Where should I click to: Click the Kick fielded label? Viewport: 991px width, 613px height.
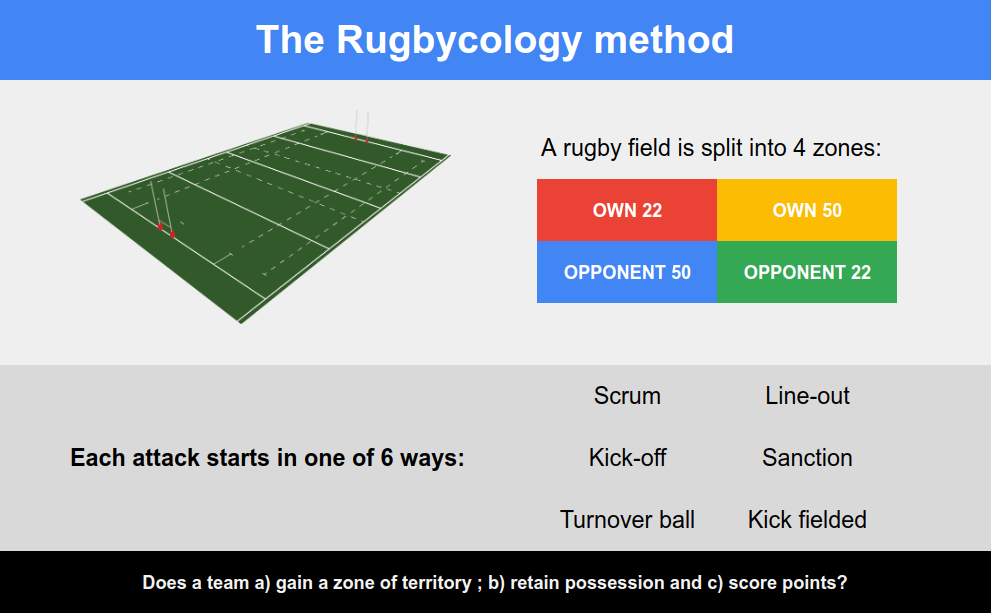pyautogui.click(x=807, y=519)
